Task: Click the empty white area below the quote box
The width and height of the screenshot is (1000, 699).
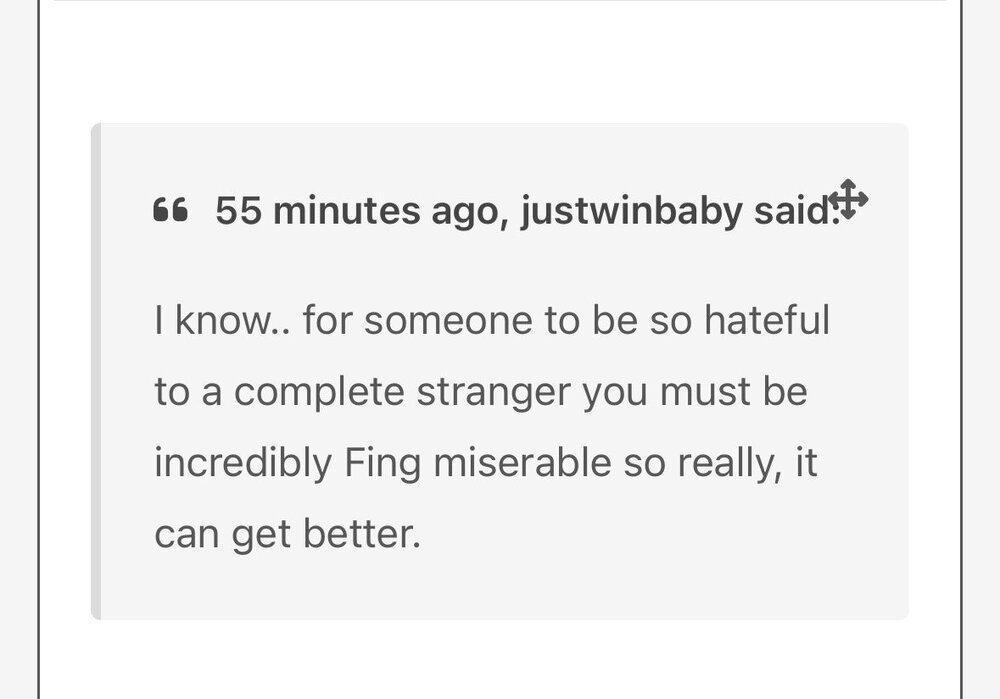Action: (x=500, y=660)
